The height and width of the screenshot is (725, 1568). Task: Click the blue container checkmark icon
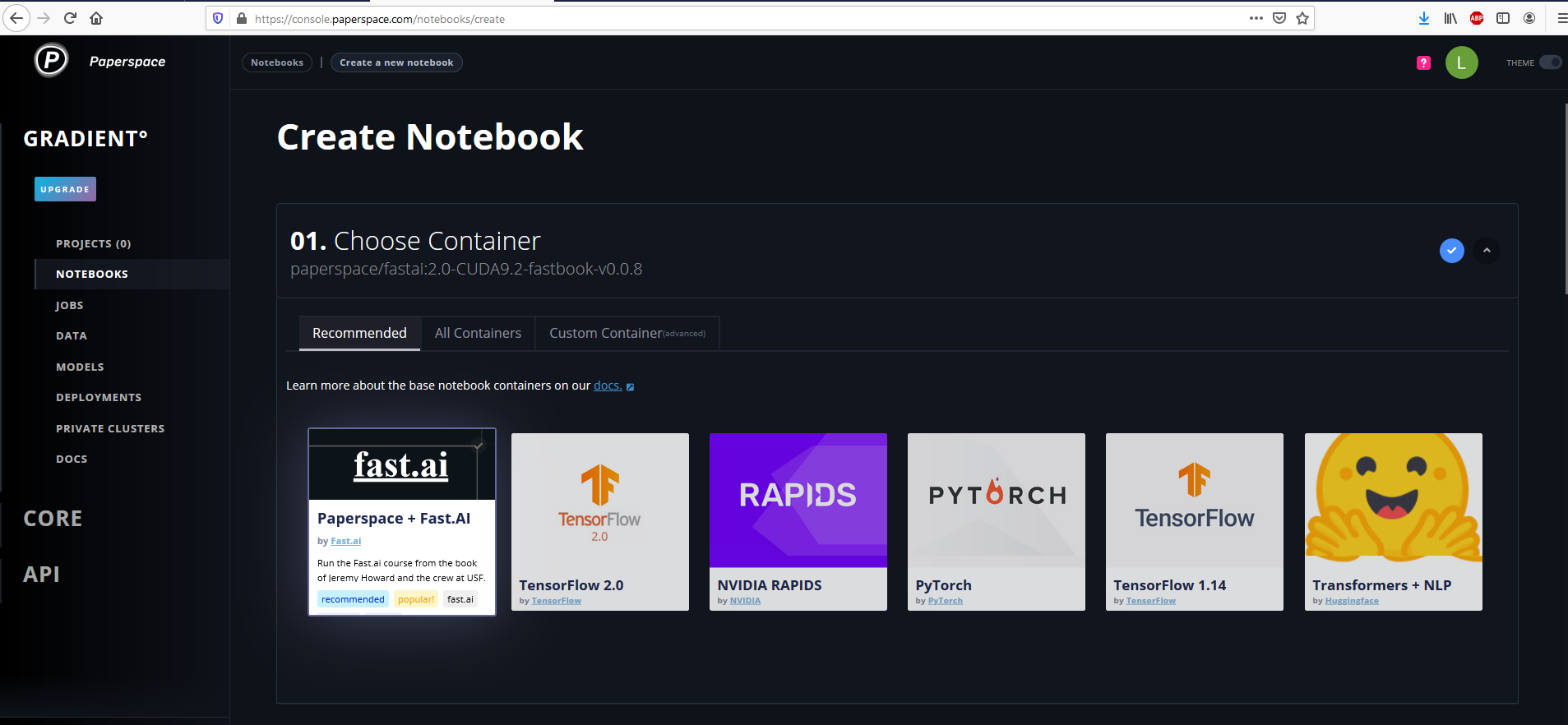(x=1452, y=251)
